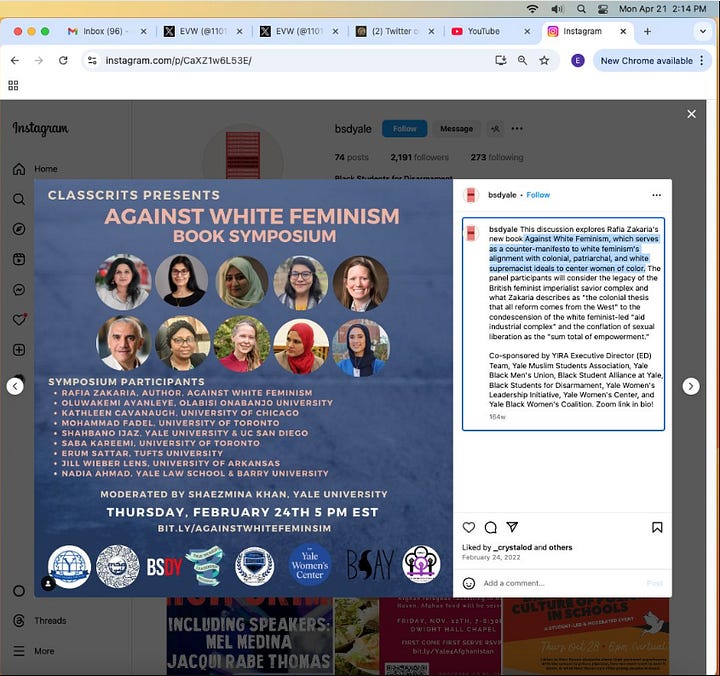This screenshot has width=720, height=676.
Task: Open a new browser tab
Action: [647, 31]
